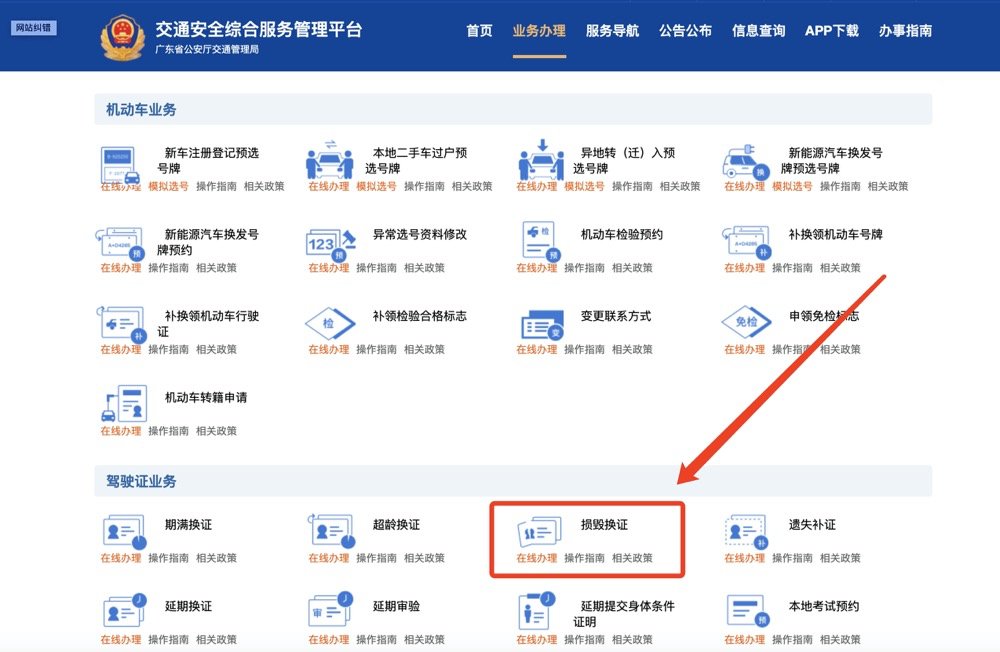Click the 期满换证 license icon
This screenshot has height=652, width=1000.
point(124,532)
